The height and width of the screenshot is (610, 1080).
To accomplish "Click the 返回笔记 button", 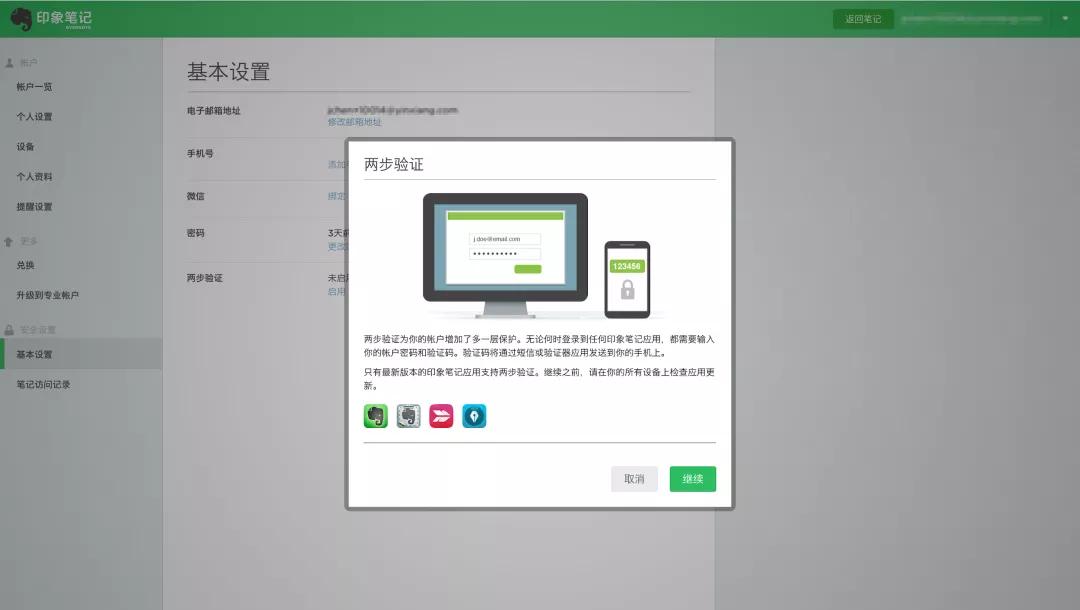I will [863, 19].
